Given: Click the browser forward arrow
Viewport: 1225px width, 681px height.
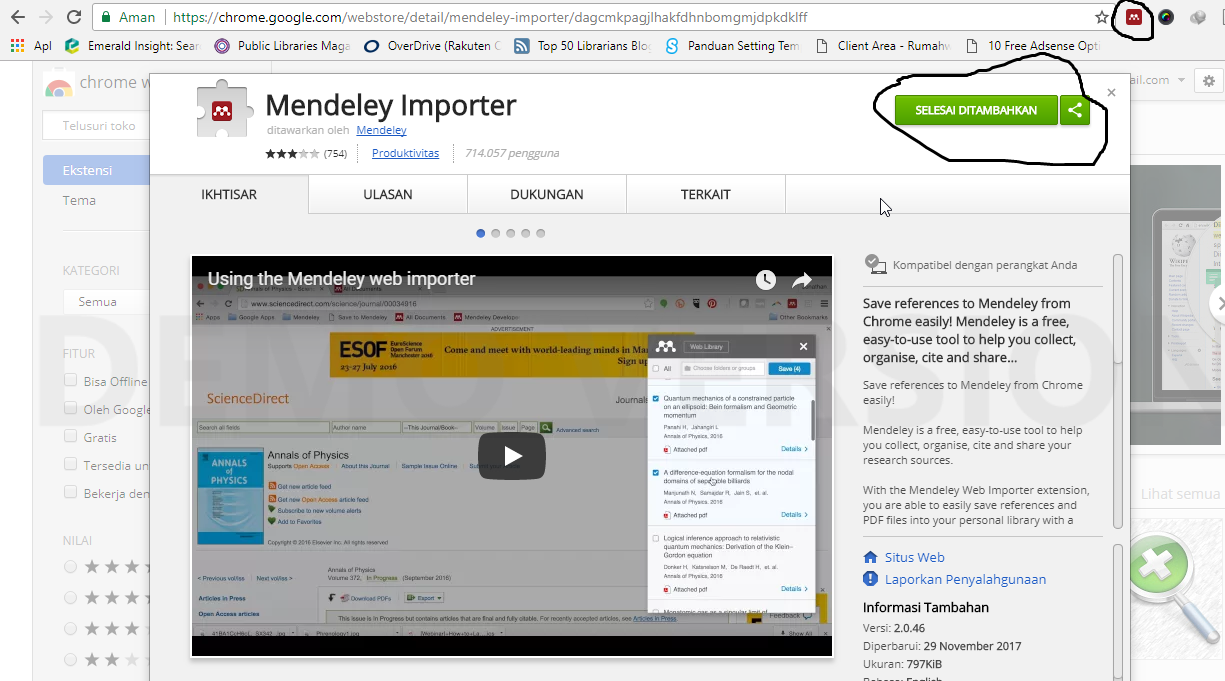Looking at the screenshot, I should pyautogui.click(x=45, y=17).
